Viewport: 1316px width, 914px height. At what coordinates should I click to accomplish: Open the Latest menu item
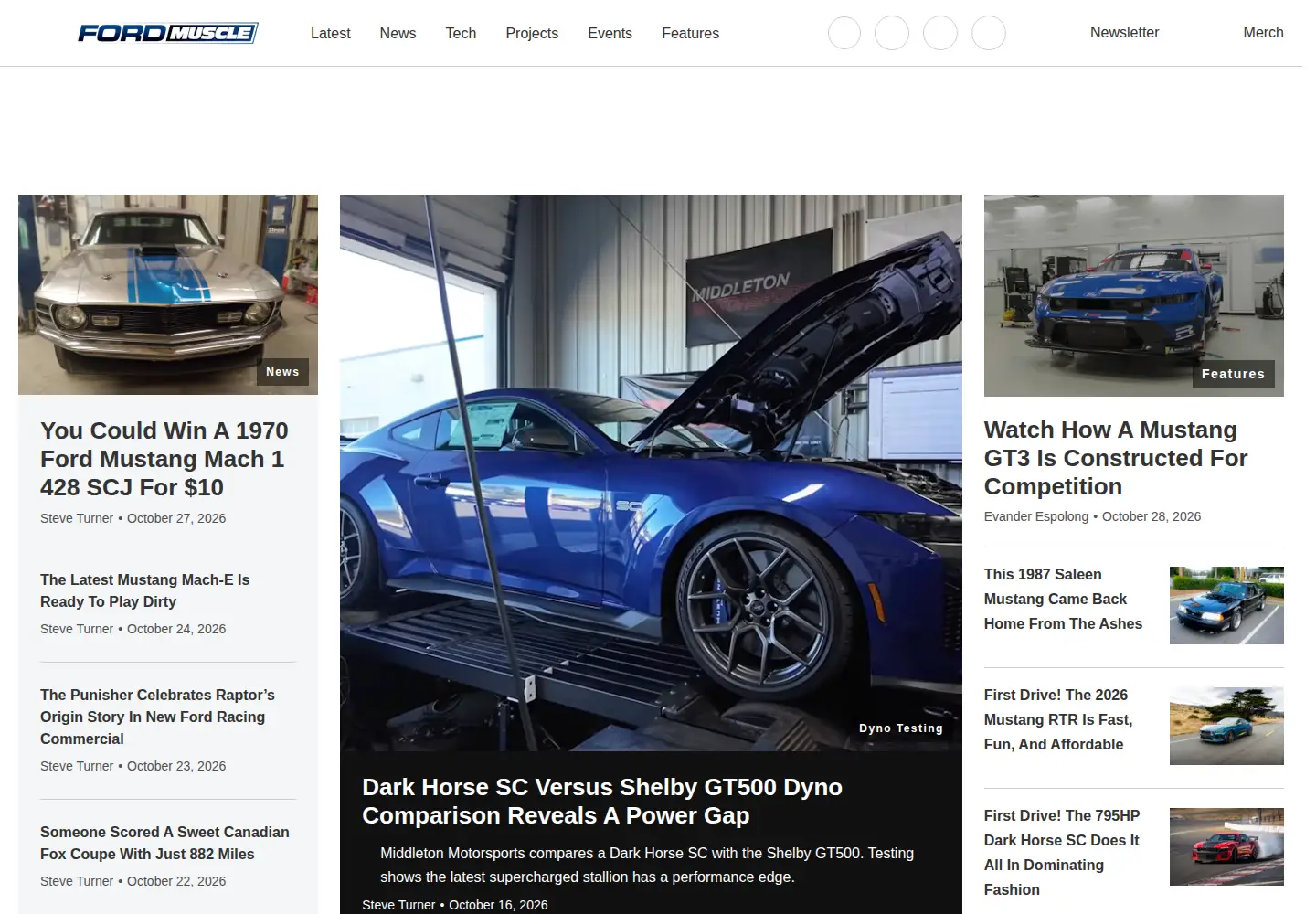(330, 33)
